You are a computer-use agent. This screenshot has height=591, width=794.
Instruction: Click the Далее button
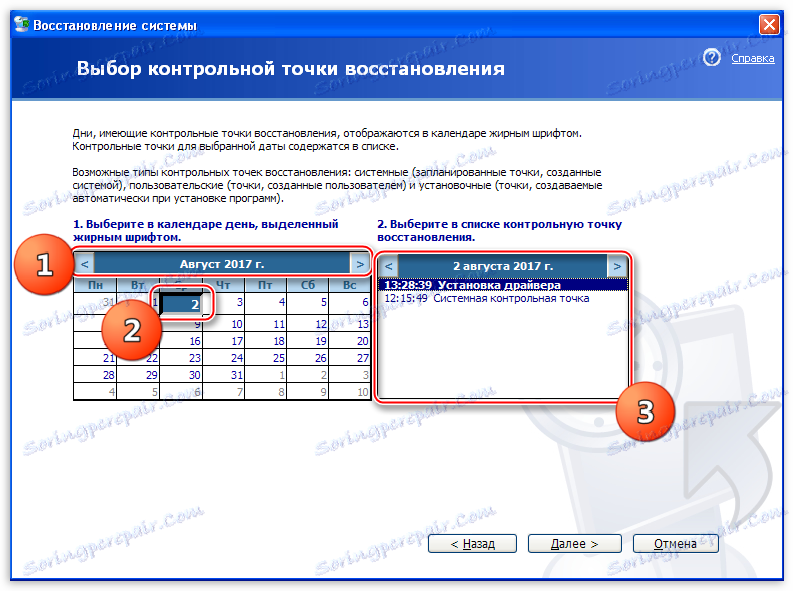(x=574, y=543)
